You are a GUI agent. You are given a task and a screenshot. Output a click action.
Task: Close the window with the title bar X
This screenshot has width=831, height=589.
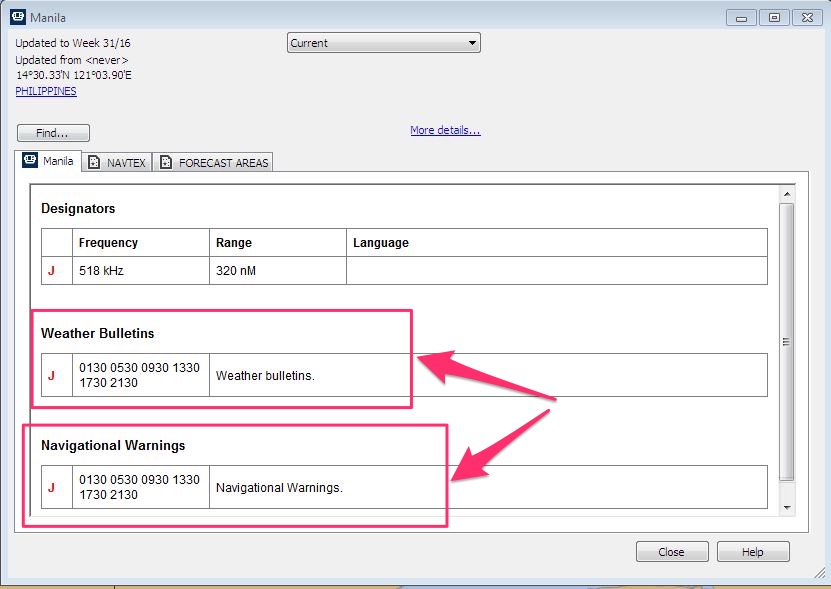pyautogui.click(x=806, y=17)
